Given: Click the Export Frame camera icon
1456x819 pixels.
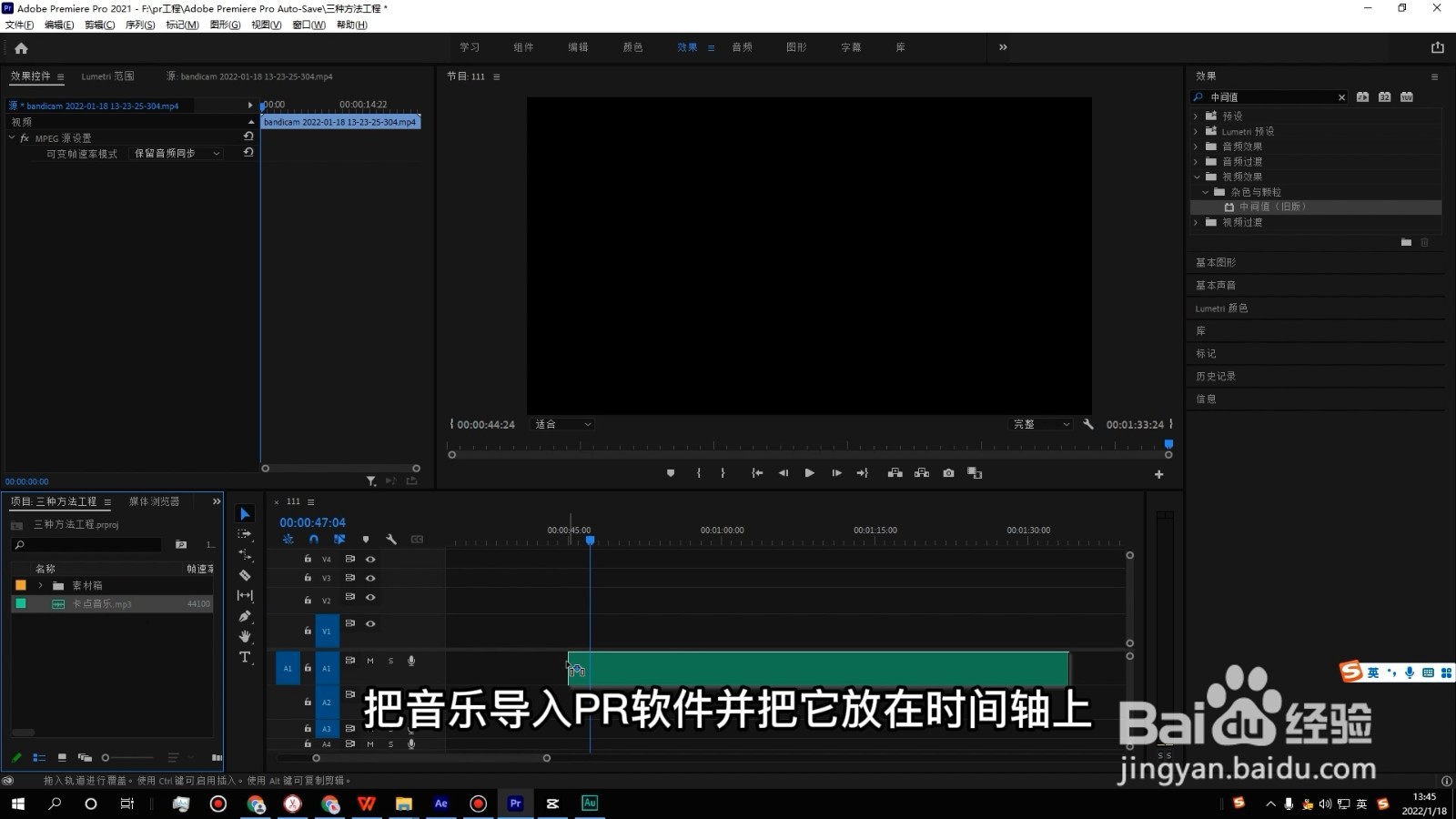Looking at the screenshot, I should point(948,473).
